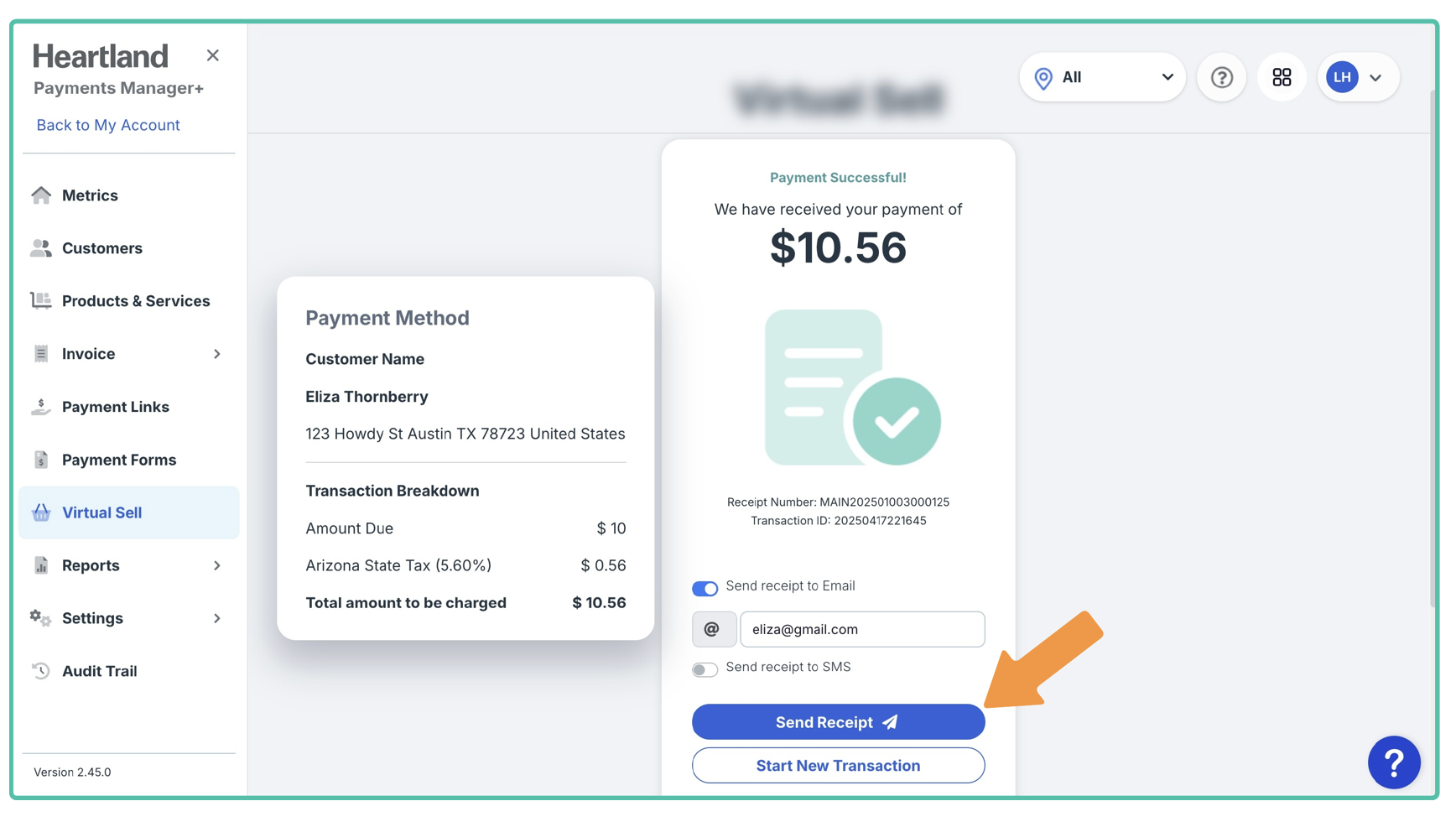Click the LH user avatar
1456x822 pixels.
(1342, 77)
